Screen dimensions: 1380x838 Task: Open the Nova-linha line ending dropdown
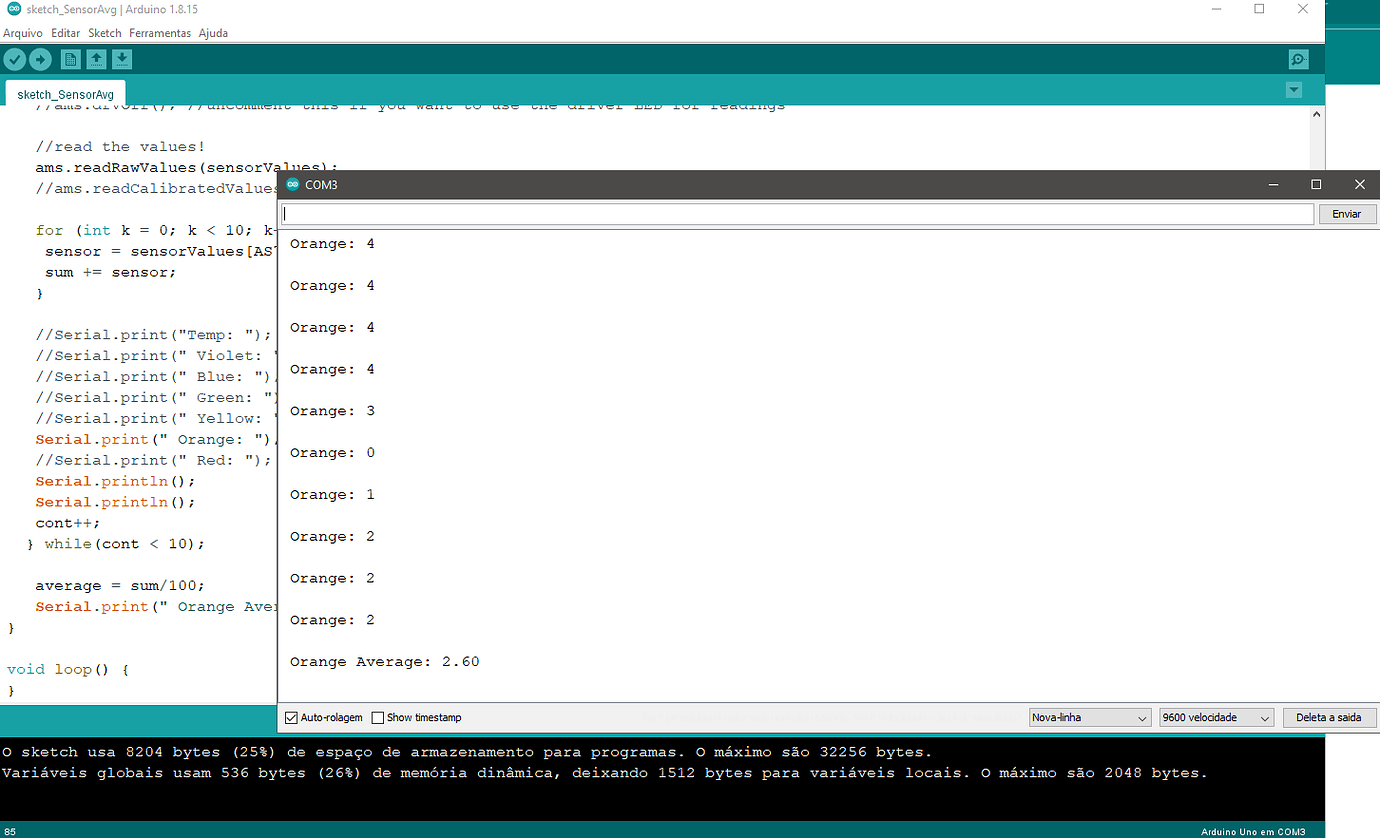1089,717
